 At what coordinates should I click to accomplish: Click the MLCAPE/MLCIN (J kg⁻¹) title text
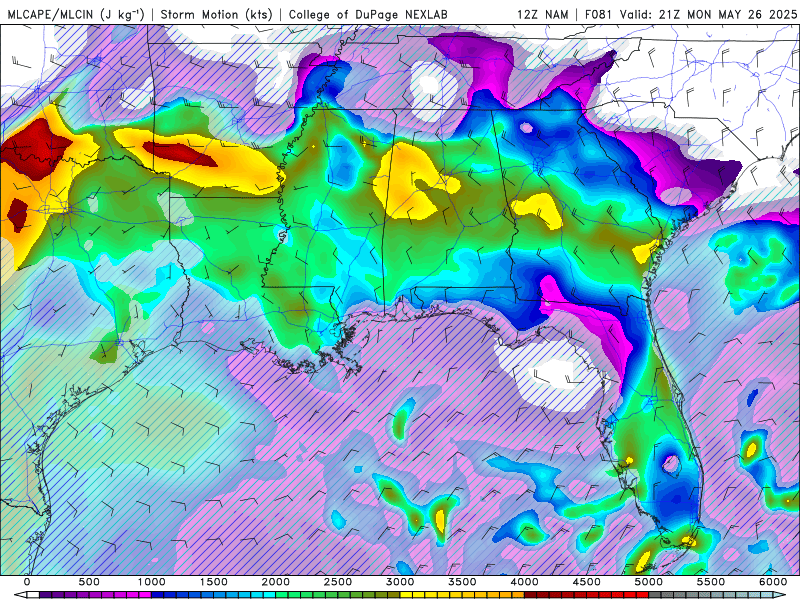coord(76,14)
